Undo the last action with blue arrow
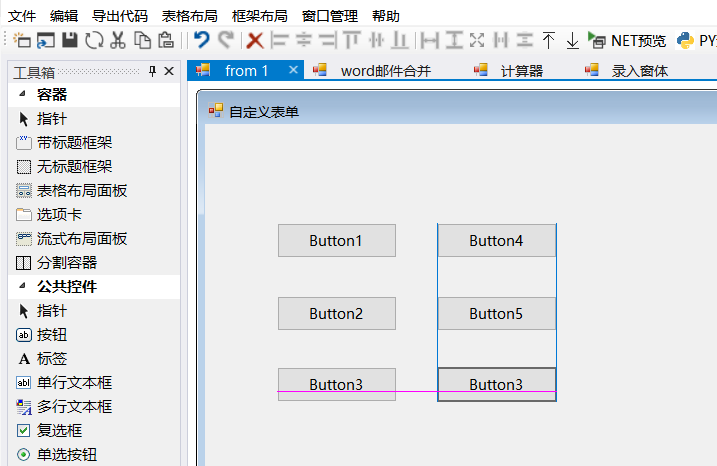The image size is (717, 466). coord(202,40)
